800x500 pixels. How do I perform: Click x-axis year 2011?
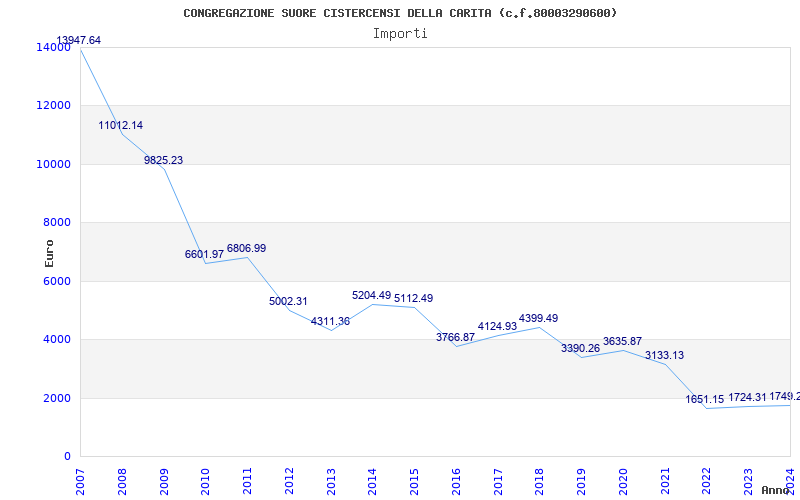[x=247, y=482]
